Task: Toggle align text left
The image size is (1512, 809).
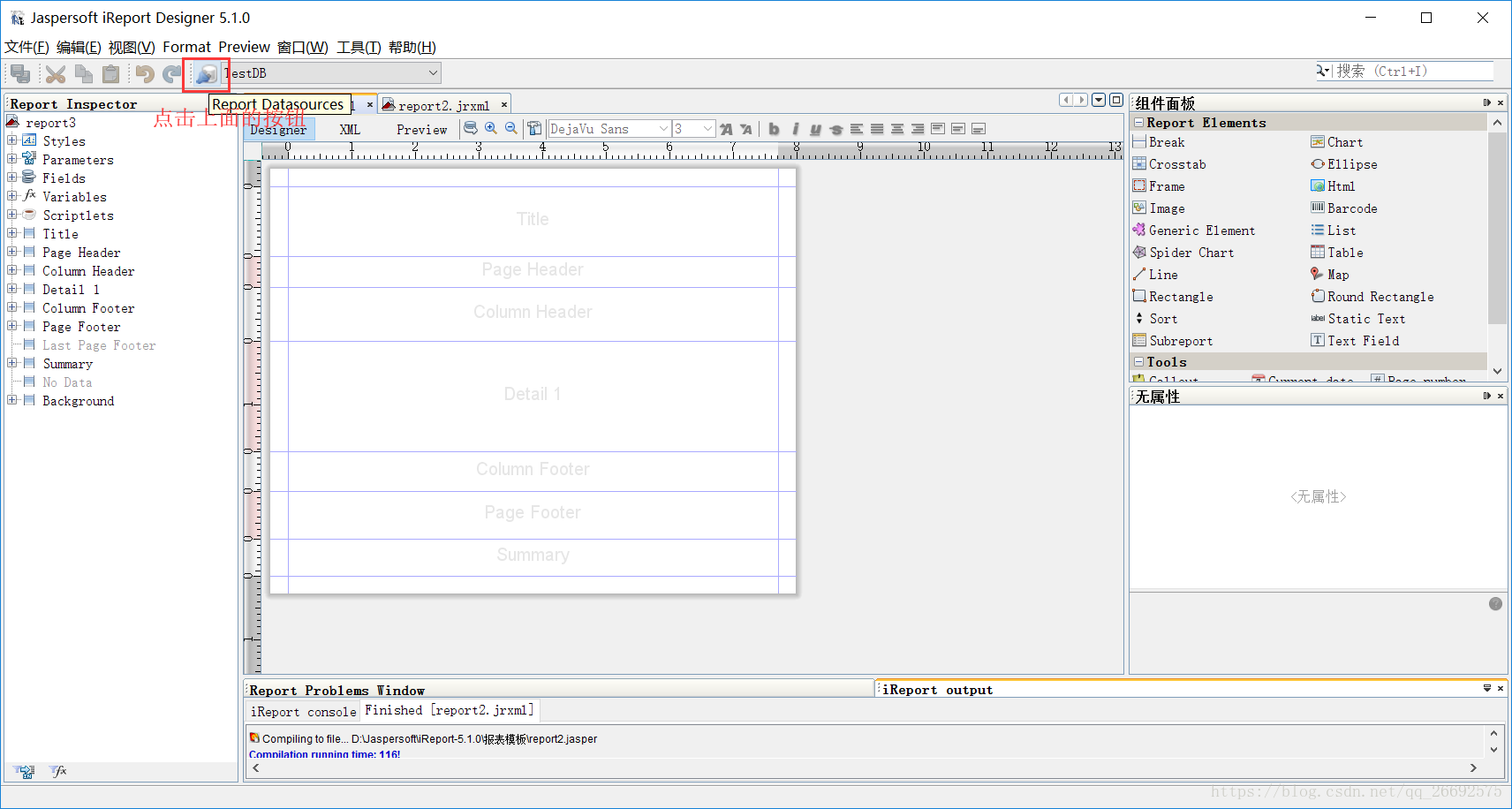Action: pos(857,129)
